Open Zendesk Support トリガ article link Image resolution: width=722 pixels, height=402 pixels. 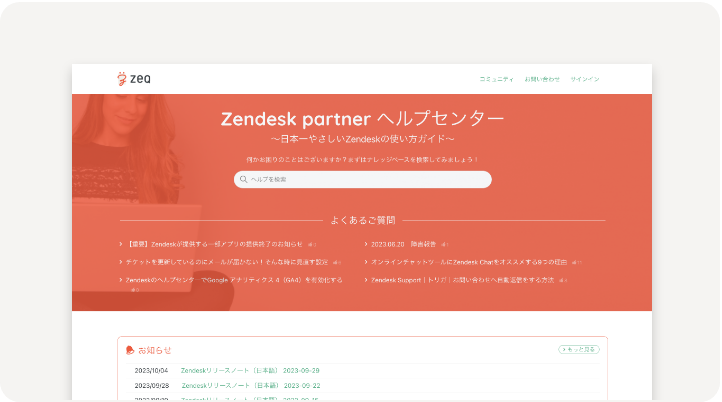[462, 280]
